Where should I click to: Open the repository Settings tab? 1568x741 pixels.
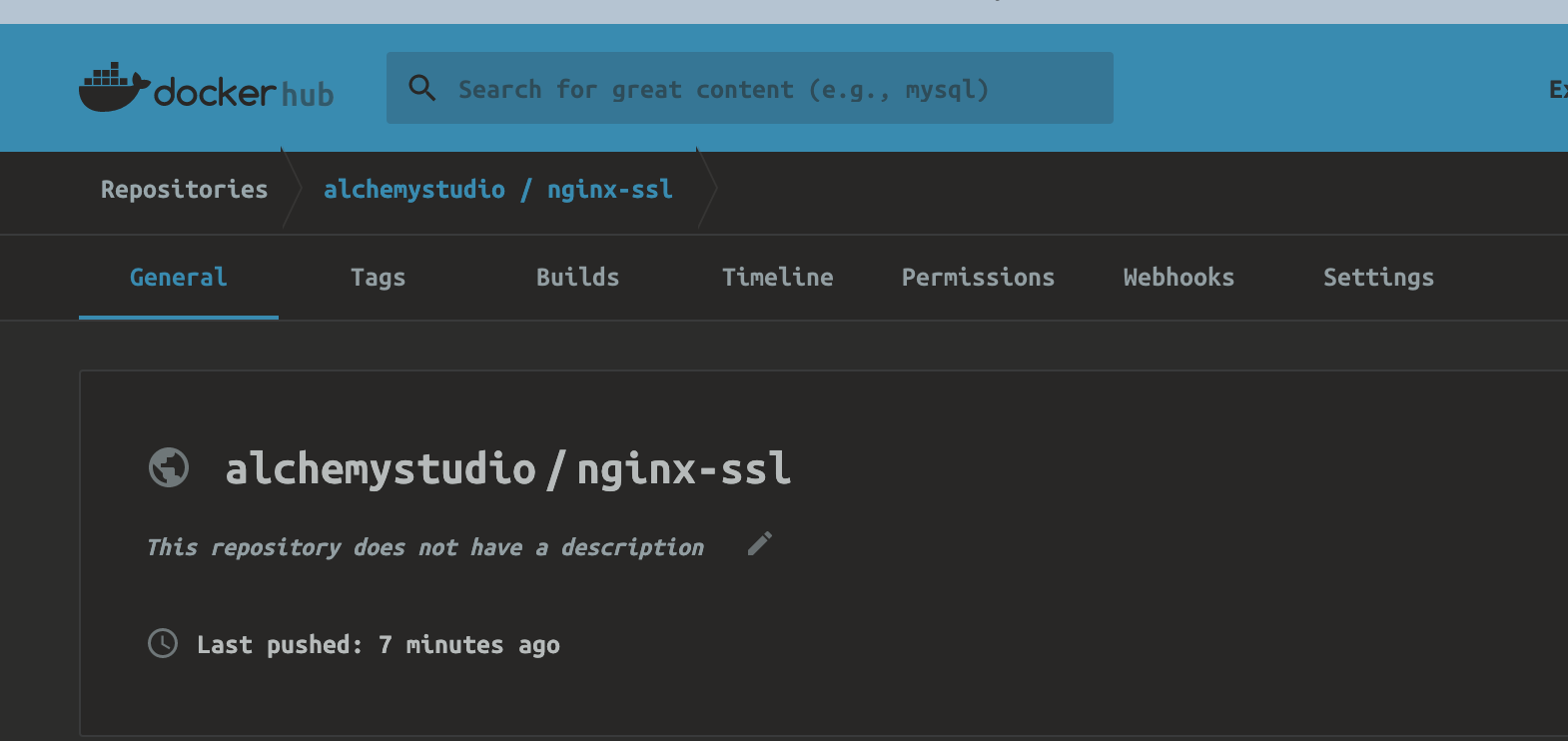tap(1378, 278)
